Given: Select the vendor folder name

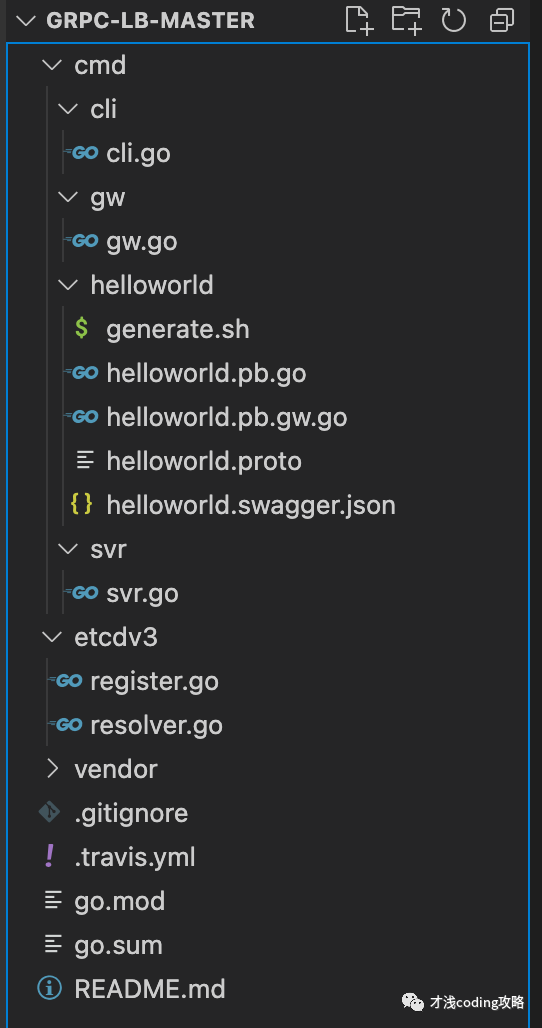Looking at the screenshot, I should coord(116,769).
